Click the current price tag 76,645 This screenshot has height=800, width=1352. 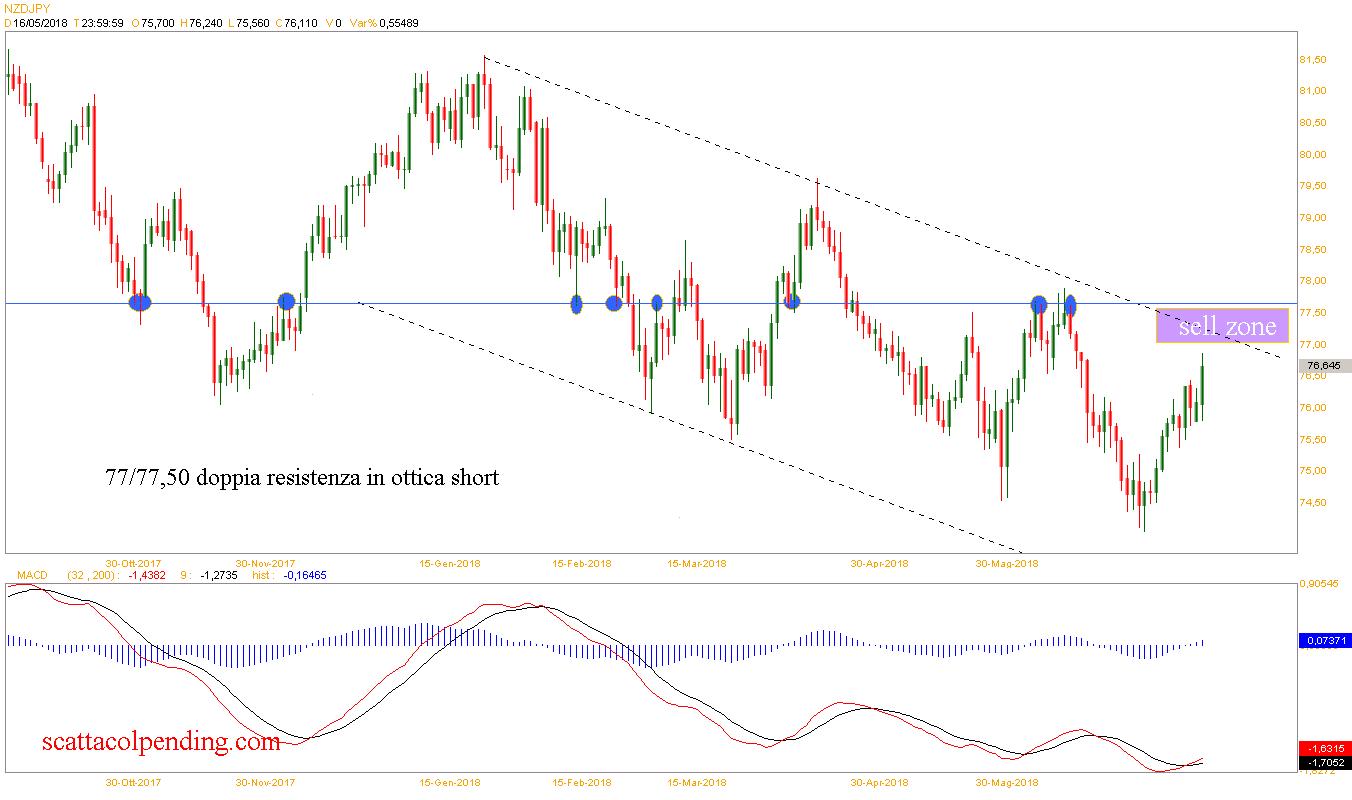pos(1324,366)
